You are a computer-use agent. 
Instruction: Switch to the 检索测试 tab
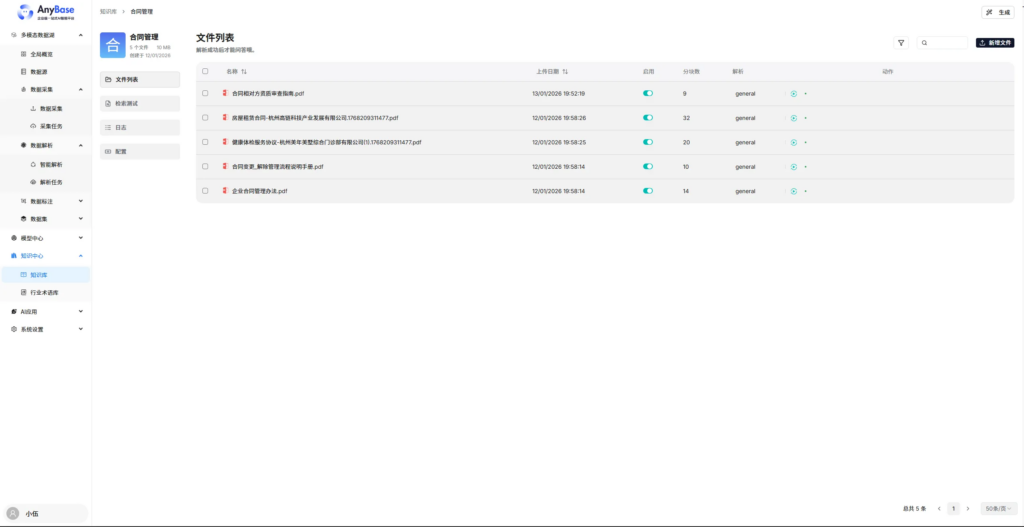[x=140, y=103]
